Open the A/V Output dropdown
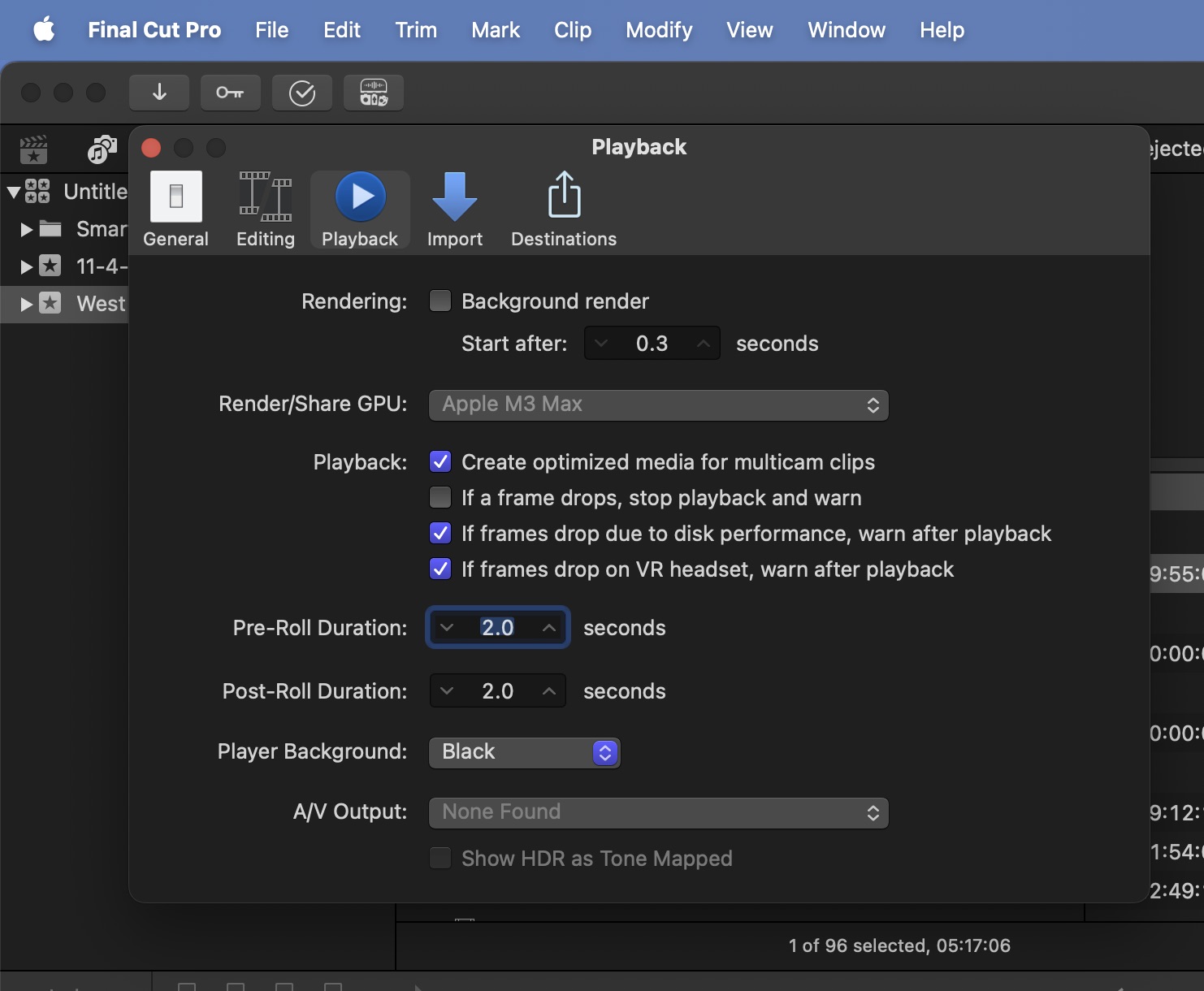 659,812
